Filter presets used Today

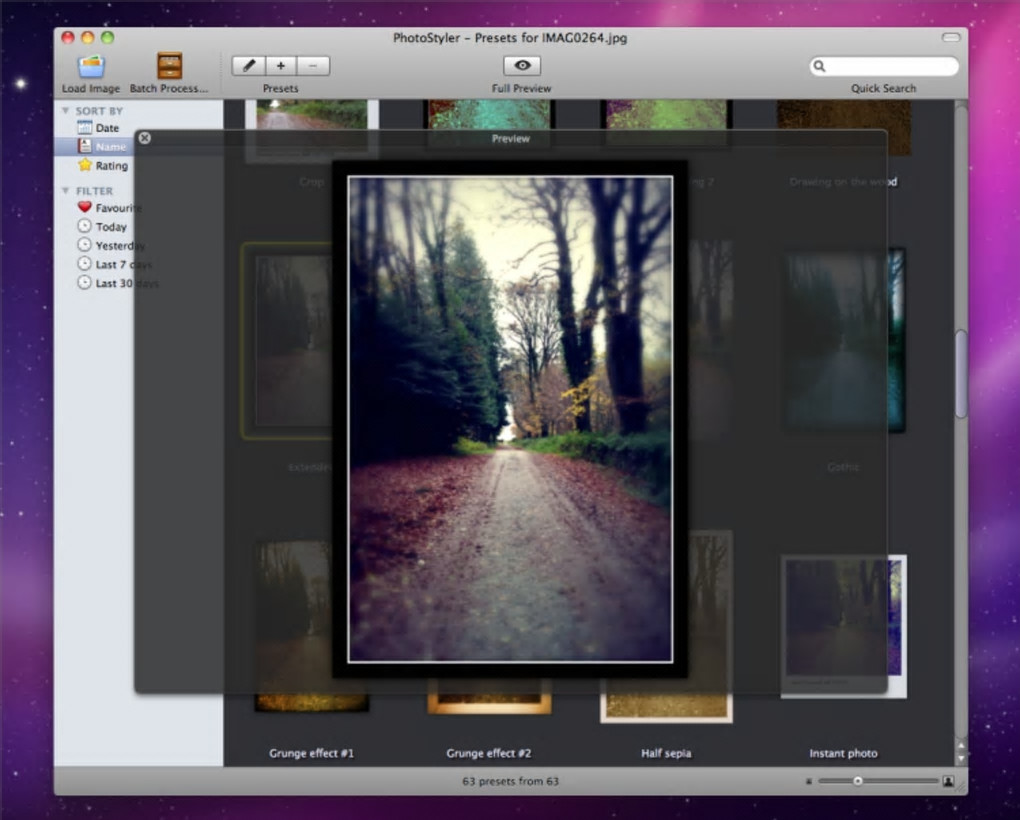(110, 227)
